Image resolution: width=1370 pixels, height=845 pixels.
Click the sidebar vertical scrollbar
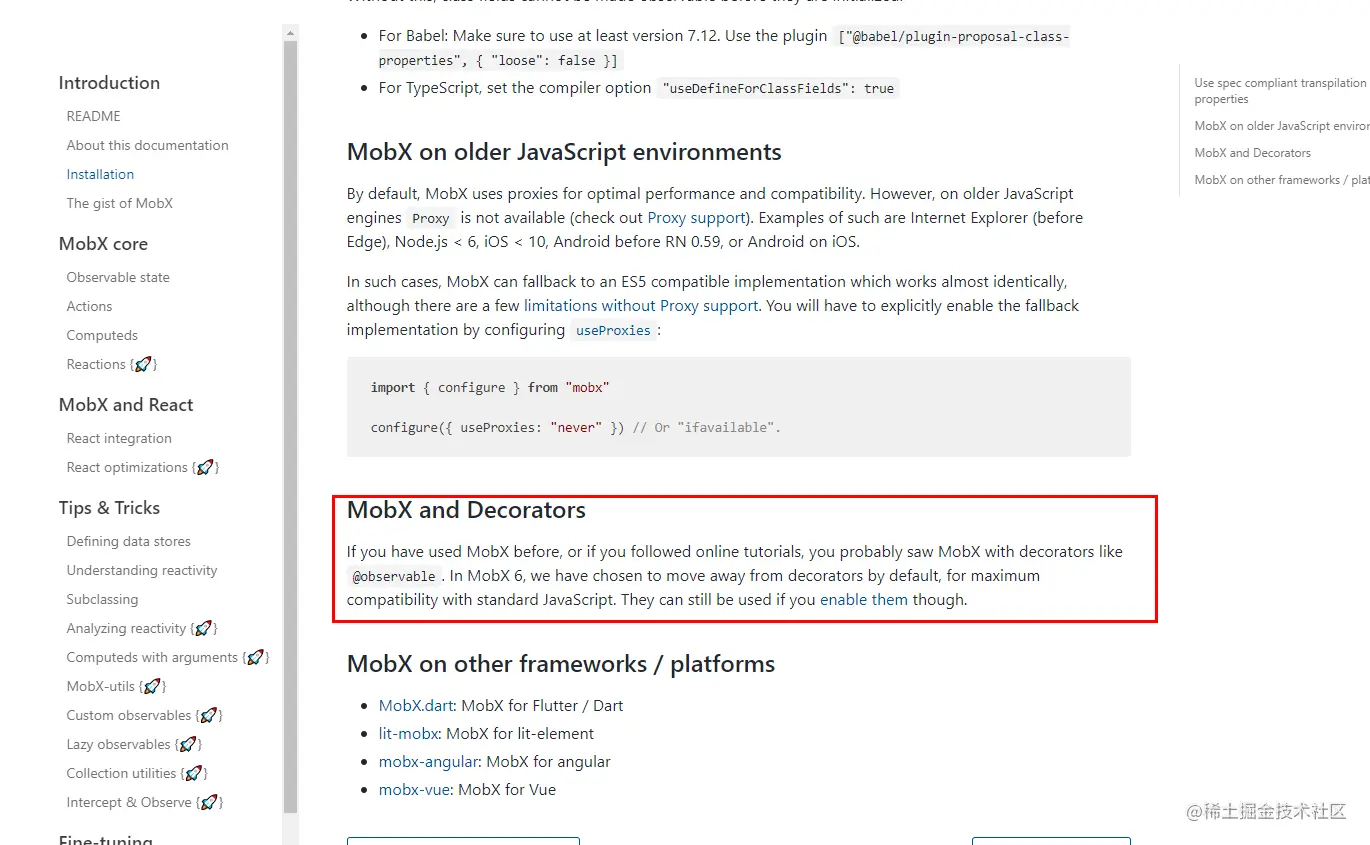[x=291, y=400]
